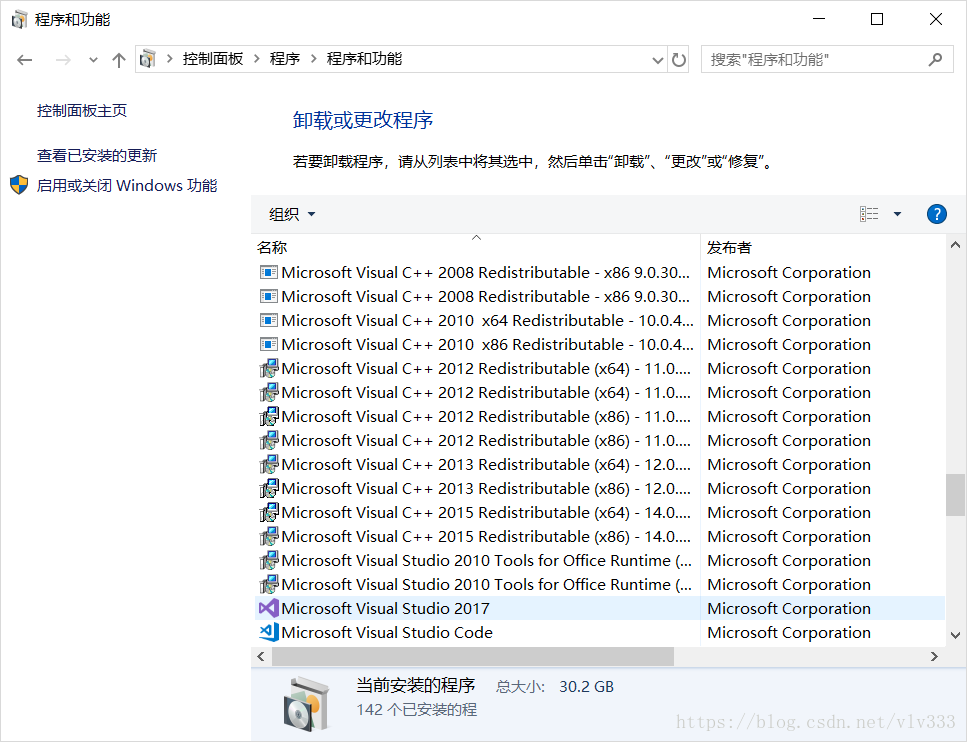Open more view options dropdown arrow

point(897,214)
